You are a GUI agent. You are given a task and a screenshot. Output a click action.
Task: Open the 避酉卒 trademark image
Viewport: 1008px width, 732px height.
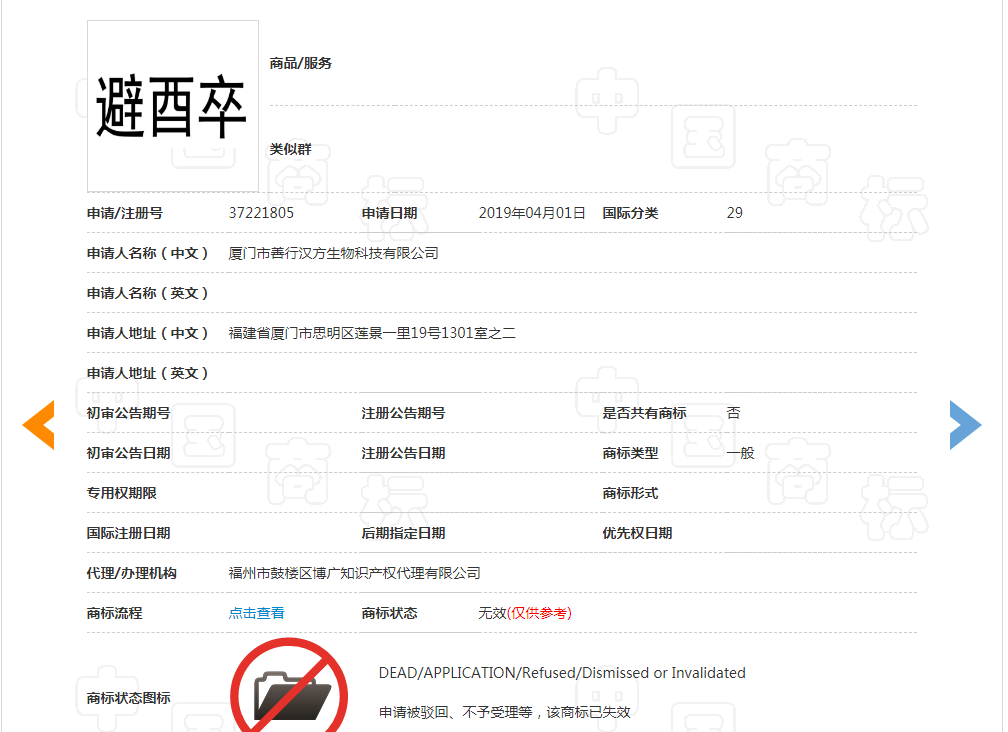(x=172, y=106)
